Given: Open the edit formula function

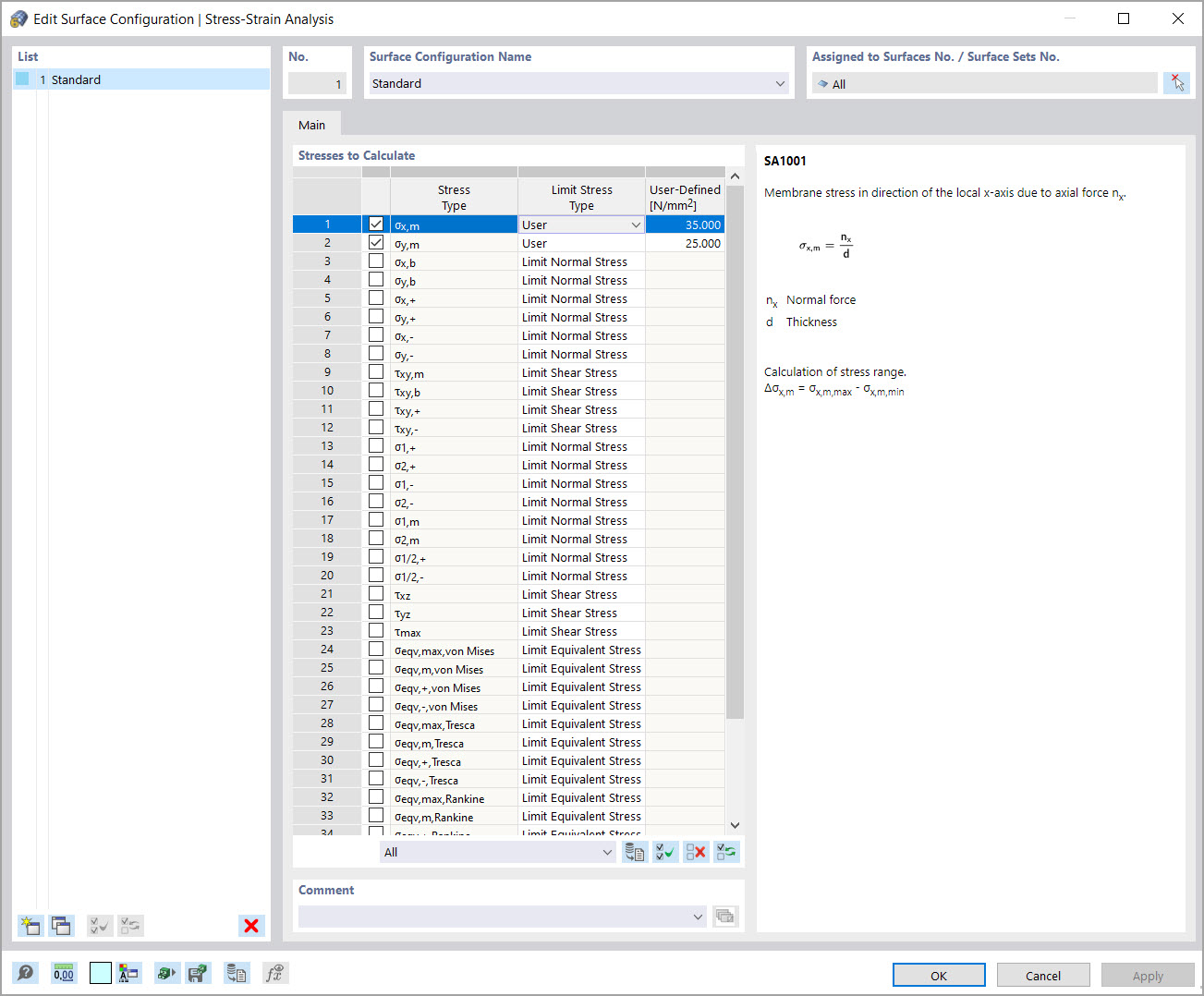Looking at the screenshot, I should click(274, 973).
